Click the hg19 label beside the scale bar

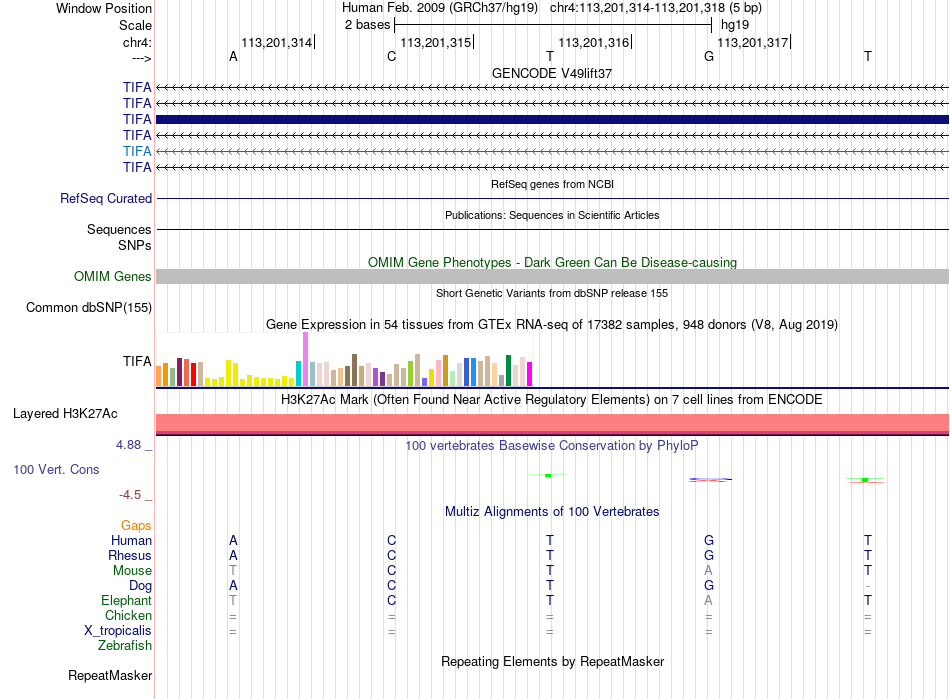735,25
